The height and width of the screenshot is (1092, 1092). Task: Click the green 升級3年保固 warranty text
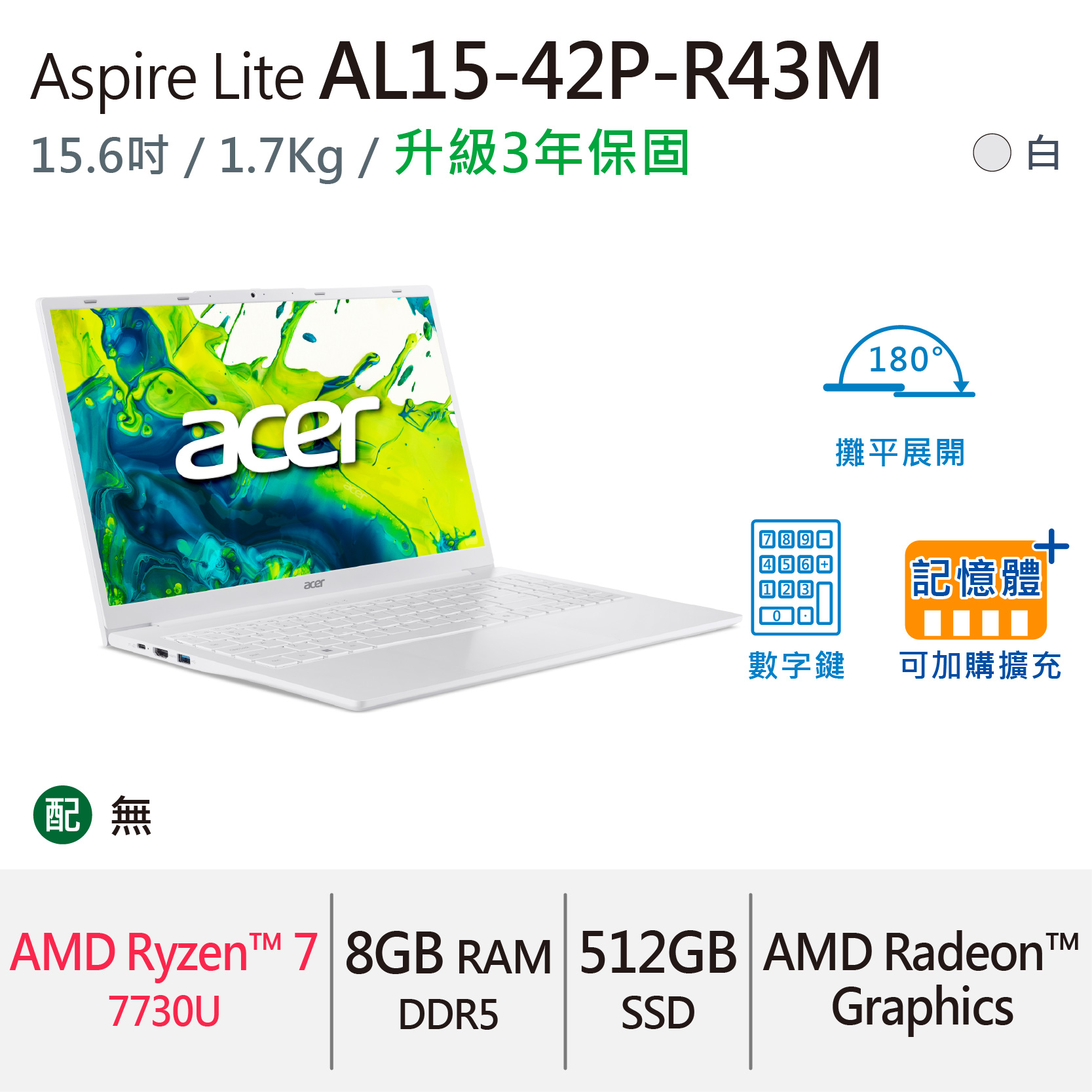(542, 153)
